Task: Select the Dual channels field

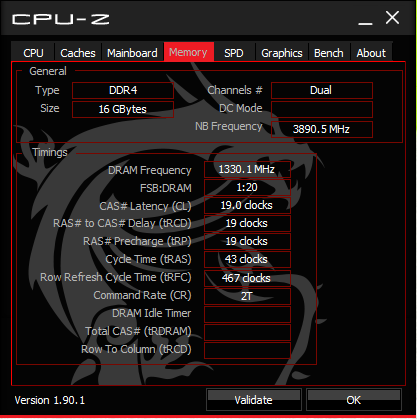Action: coord(322,90)
